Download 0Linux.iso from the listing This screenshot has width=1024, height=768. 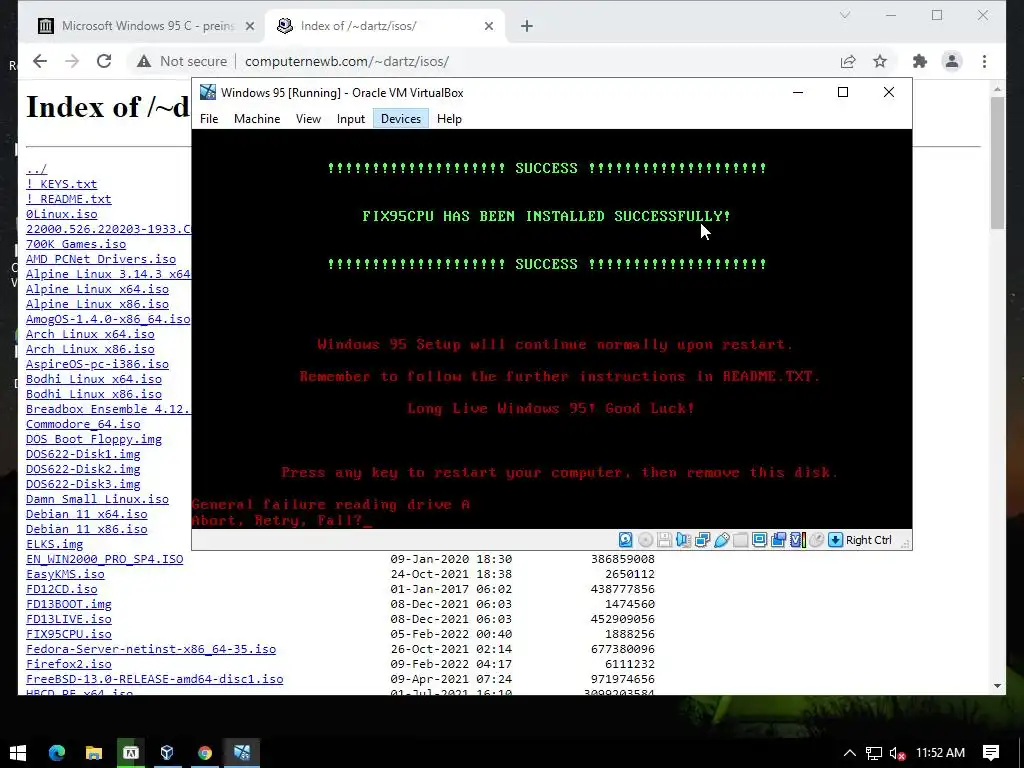coord(61,214)
